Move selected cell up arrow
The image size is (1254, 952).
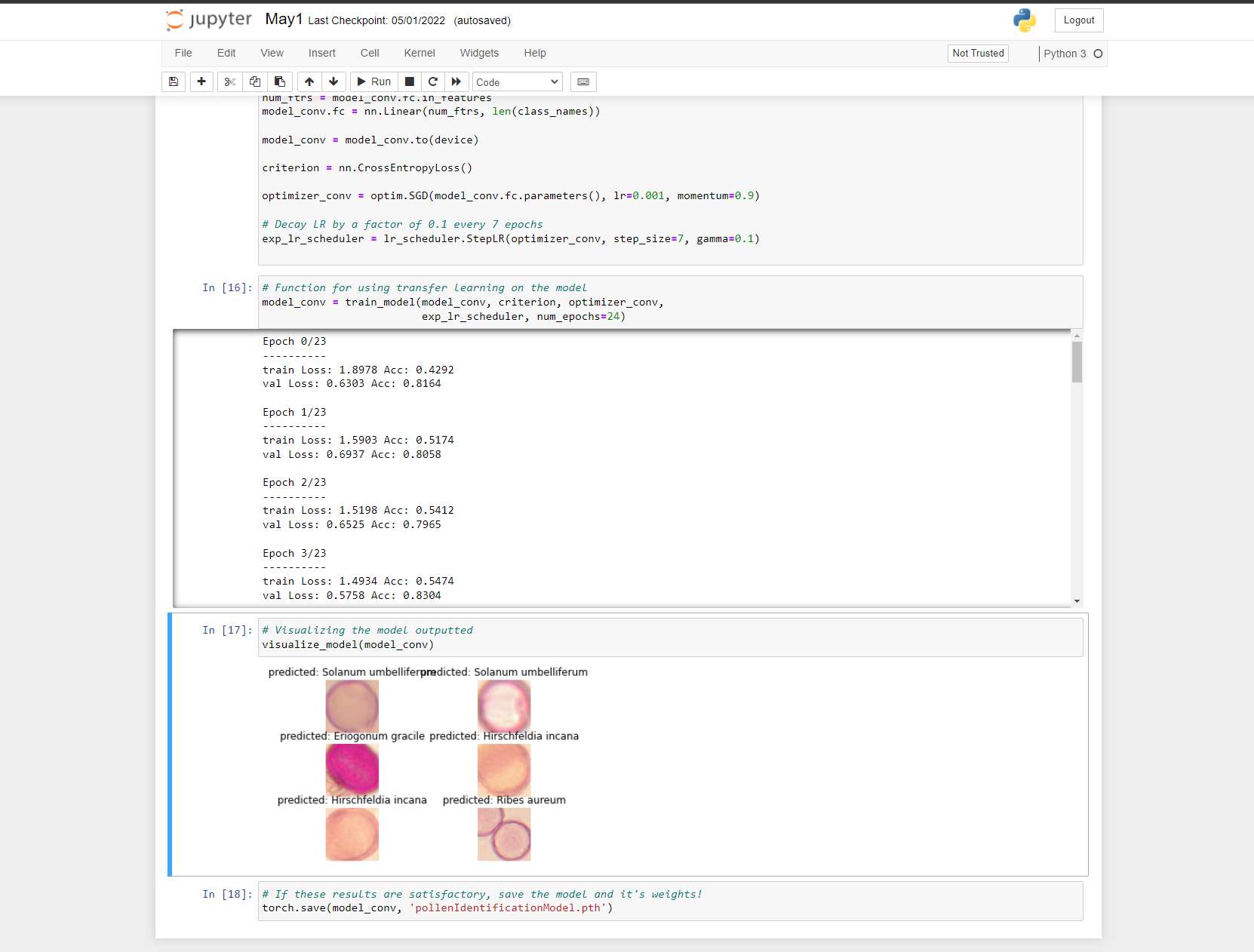click(309, 81)
